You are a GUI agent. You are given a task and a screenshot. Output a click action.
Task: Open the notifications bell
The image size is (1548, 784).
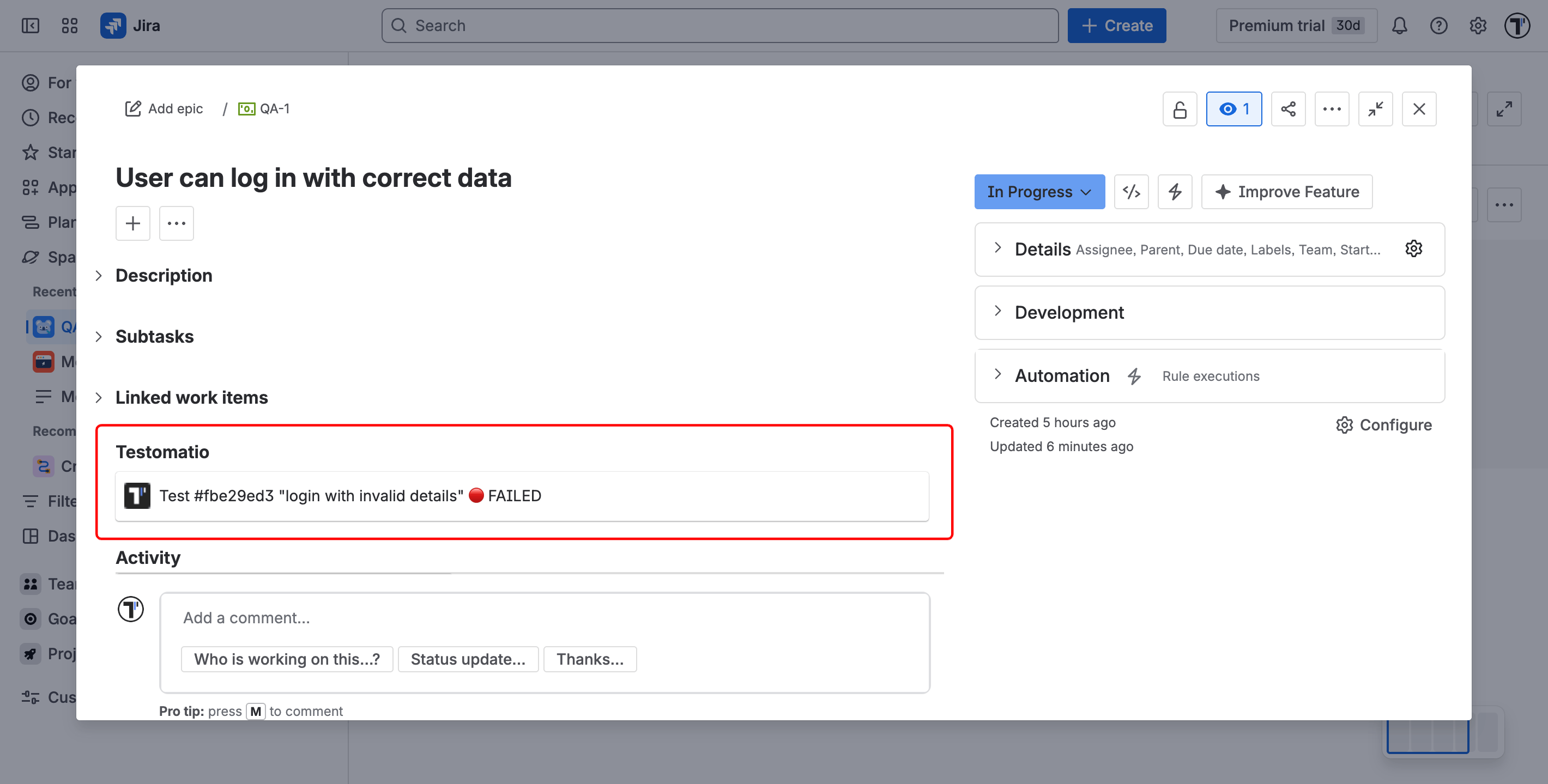[1400, 25]
